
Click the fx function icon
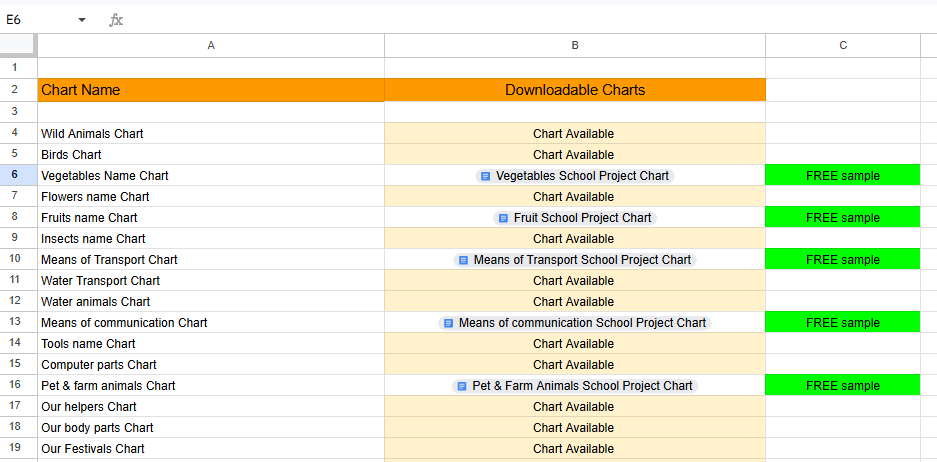point(116,20)
